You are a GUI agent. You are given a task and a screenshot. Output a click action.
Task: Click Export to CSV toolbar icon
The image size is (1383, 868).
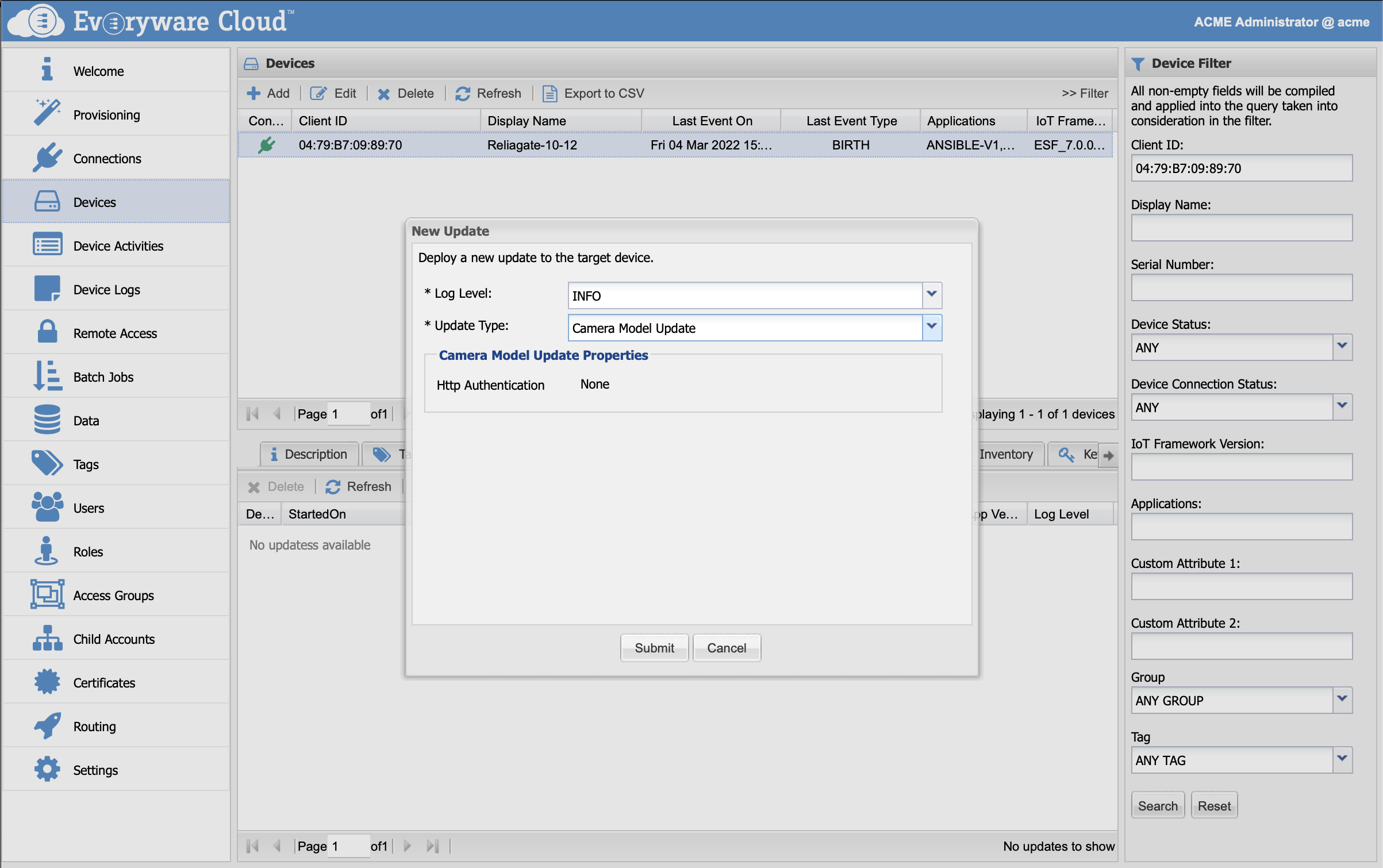coord(550,93)
